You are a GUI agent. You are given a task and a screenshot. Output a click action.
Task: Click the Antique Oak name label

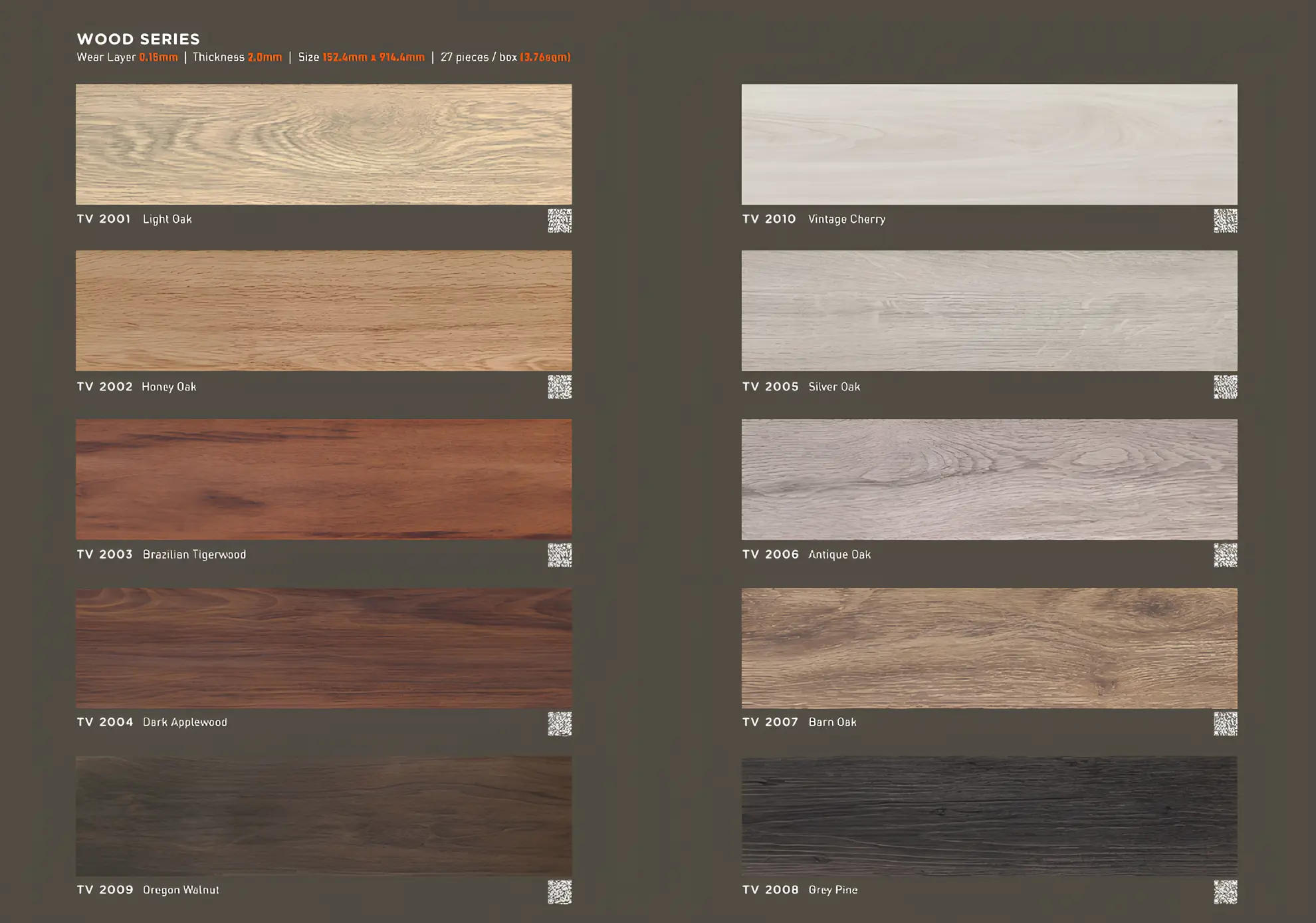(839, 554)
